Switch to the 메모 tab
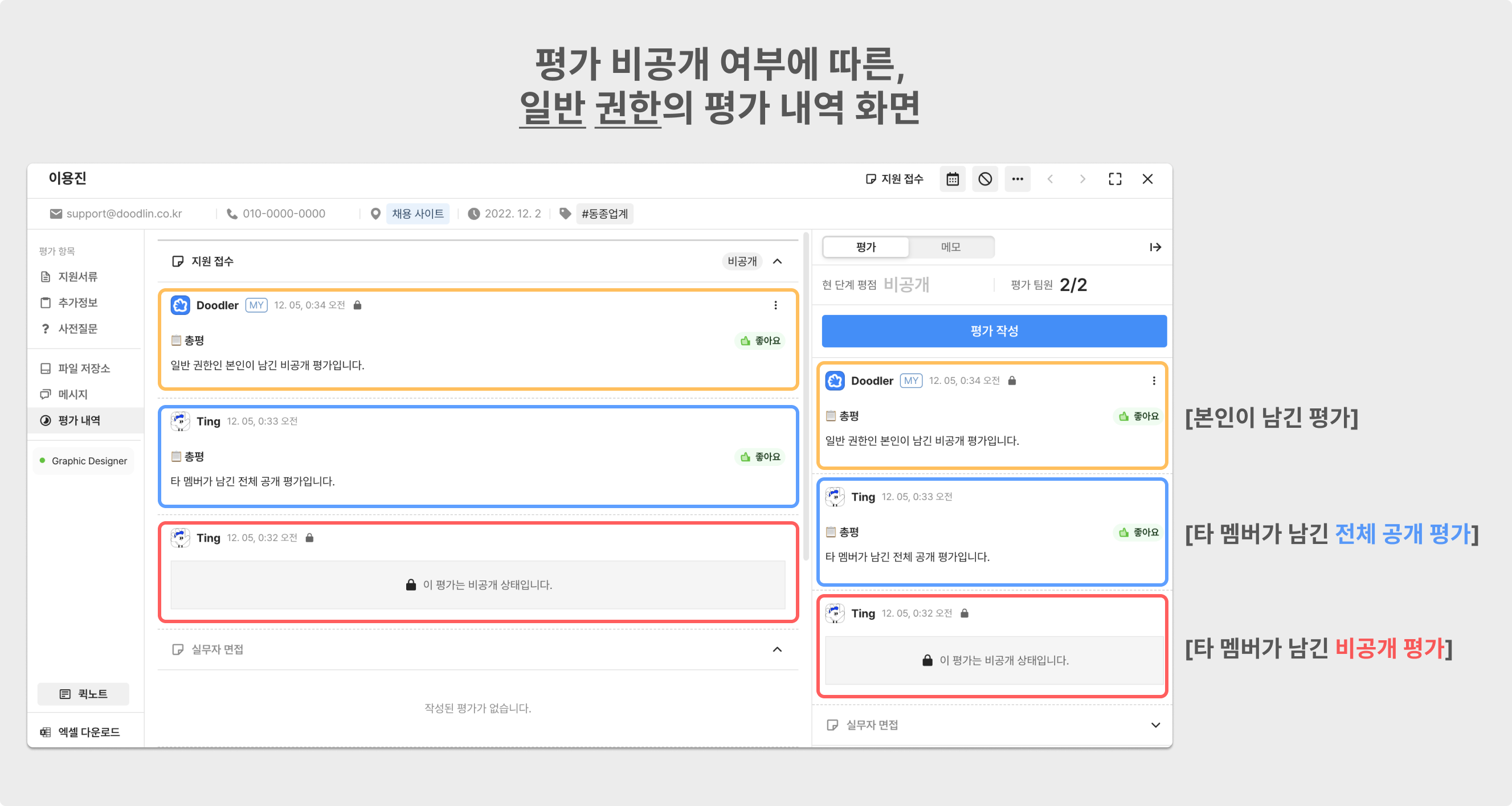Image resolution: width=1512 pixels, height=806 pixels. pos(950,247)
